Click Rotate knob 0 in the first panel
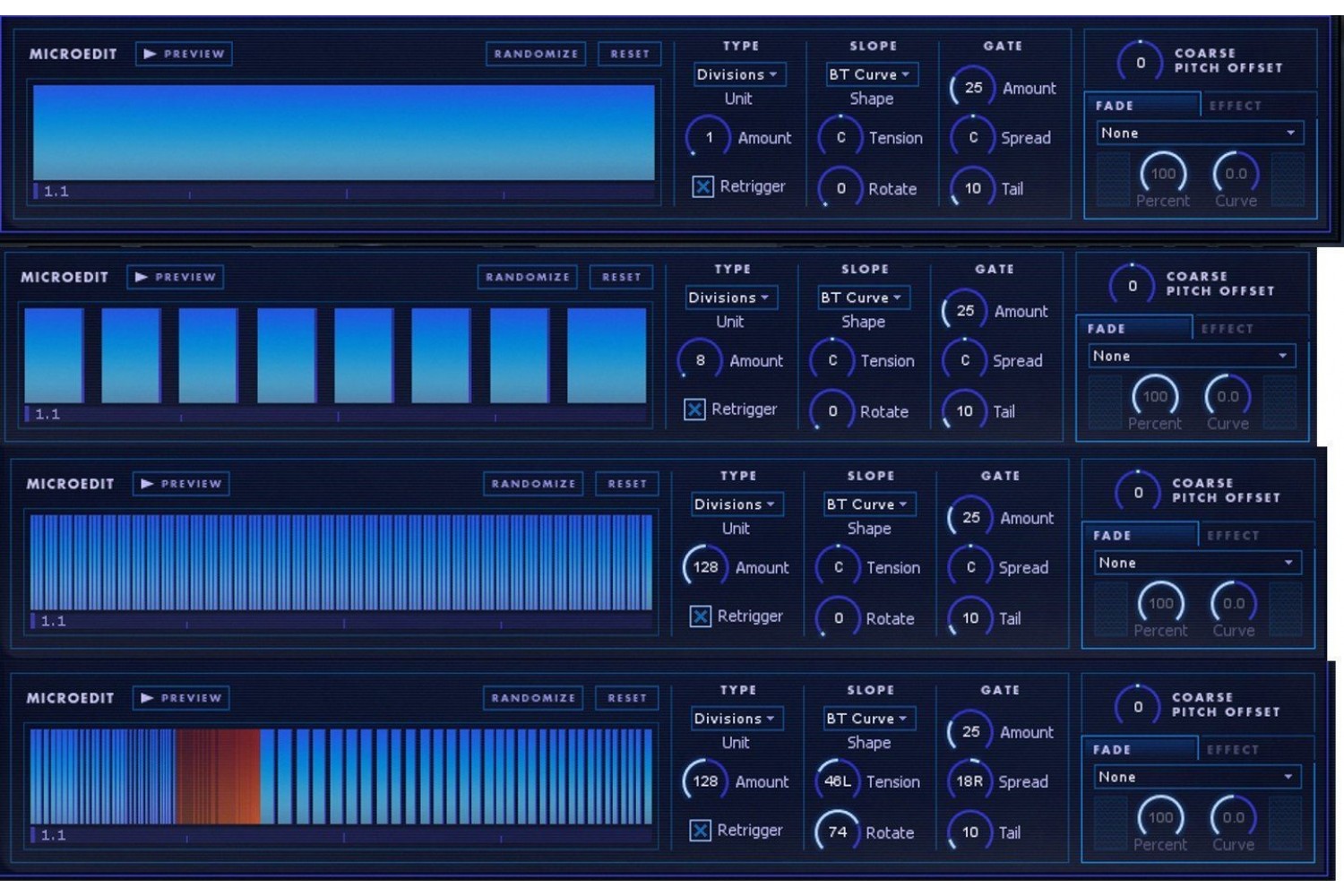The image size is (1344, 896). click(840, 189)
